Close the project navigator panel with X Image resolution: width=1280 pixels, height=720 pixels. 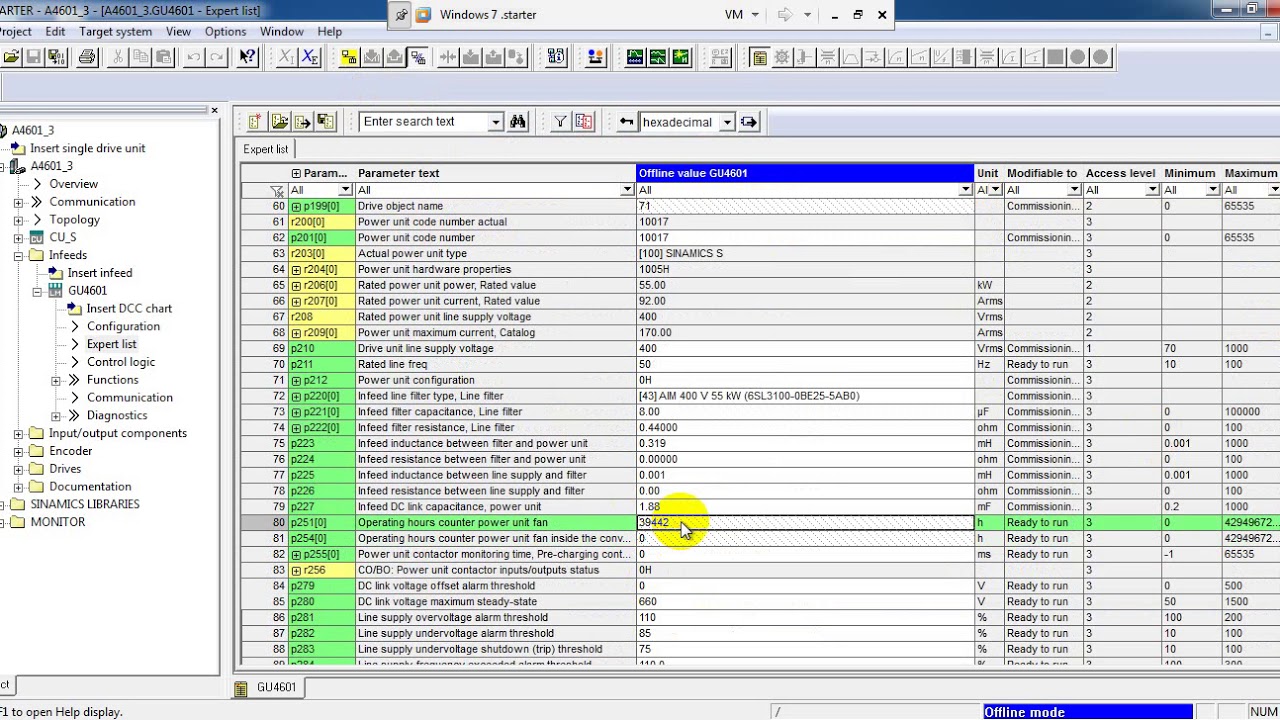pos(214,110)
